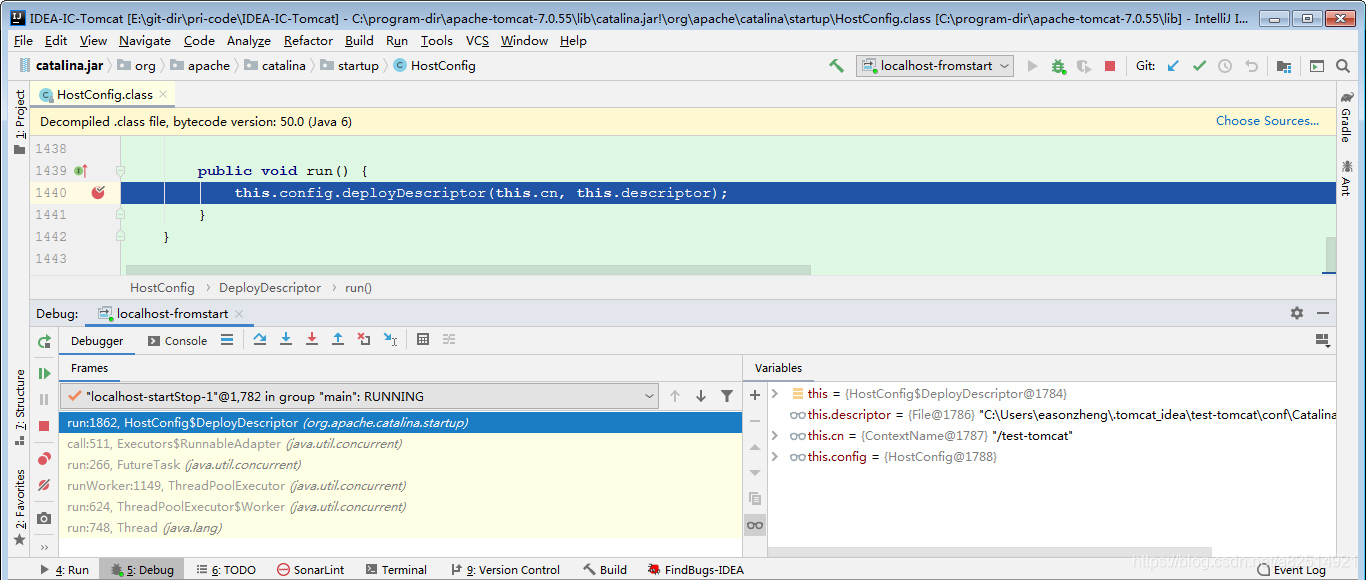Show execution point lines icon
Viewport: 1366px width, 580px height.
pyautogui.click(x=227, y=340)
